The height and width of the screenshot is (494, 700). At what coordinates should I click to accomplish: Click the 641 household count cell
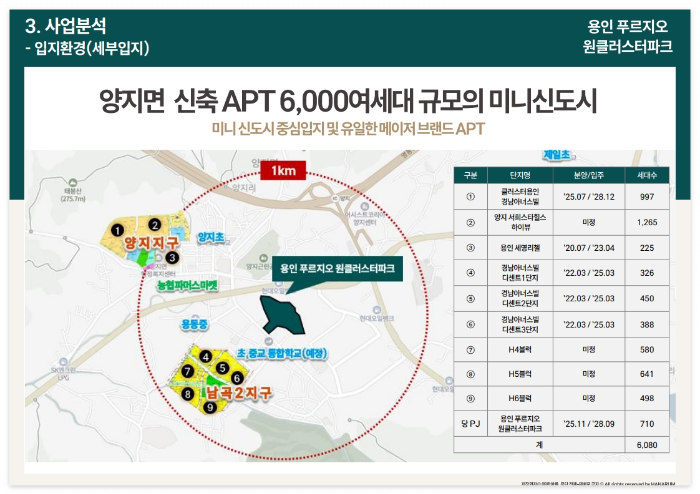pos(647,374)
